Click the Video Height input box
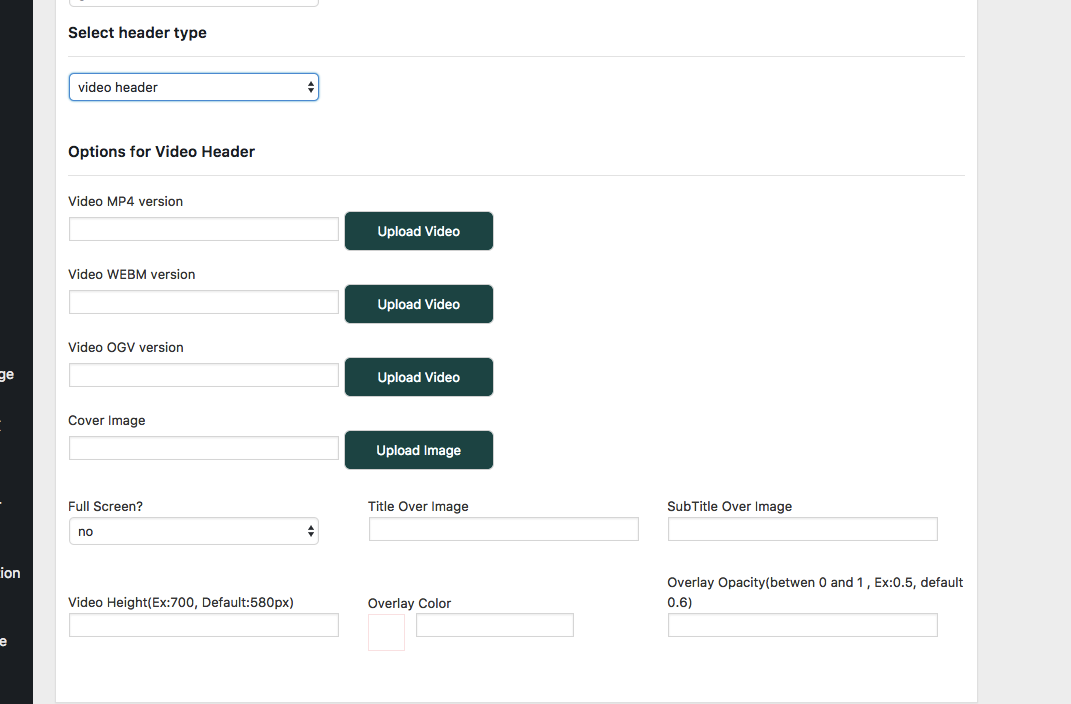Viewport: 1071px width, 704px height. [204, 625]
